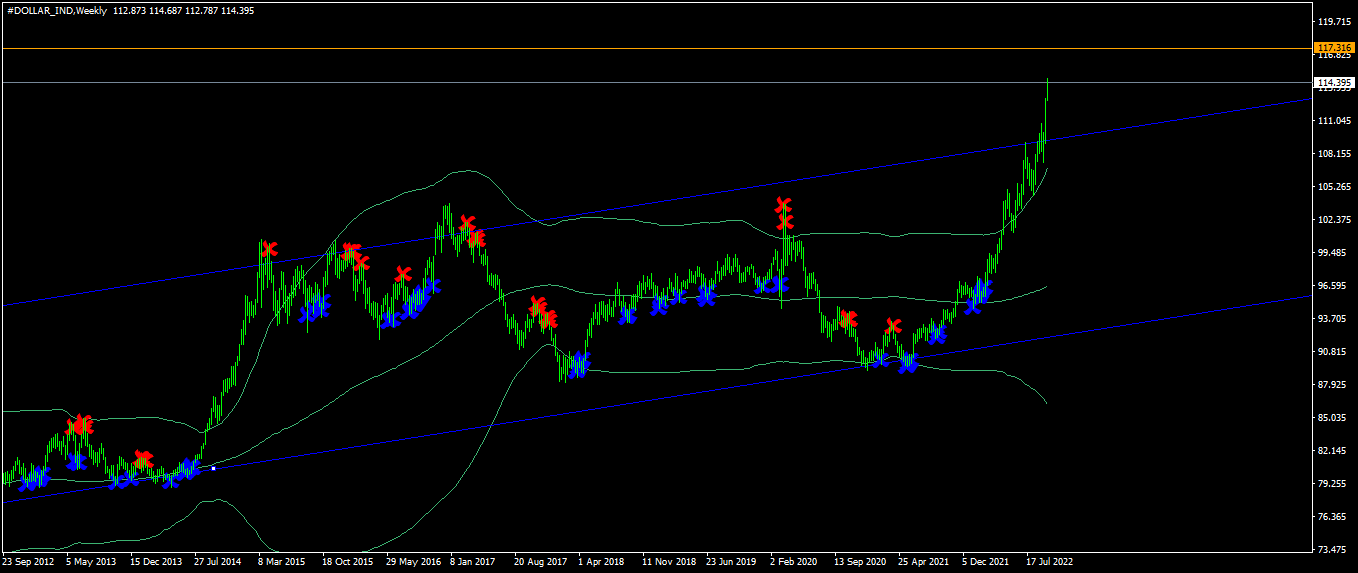Click the 73.475 value on the price scale
Image resolution: width=1358 pixels, height=573 pixels.
pos(1335,550)
